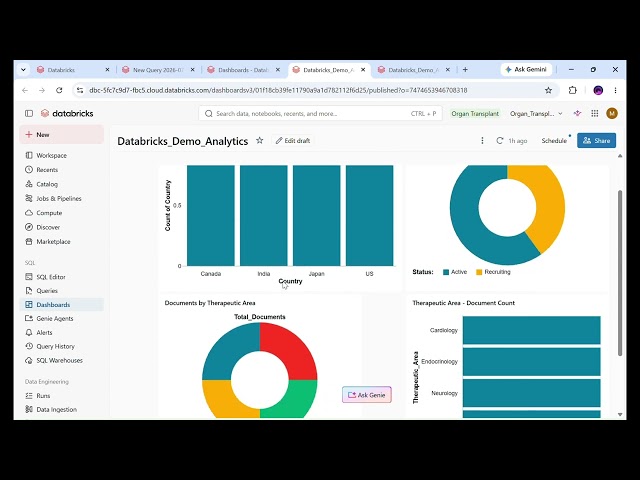
Task: Open the user profile avatar
Action: (x=612, y=113)
